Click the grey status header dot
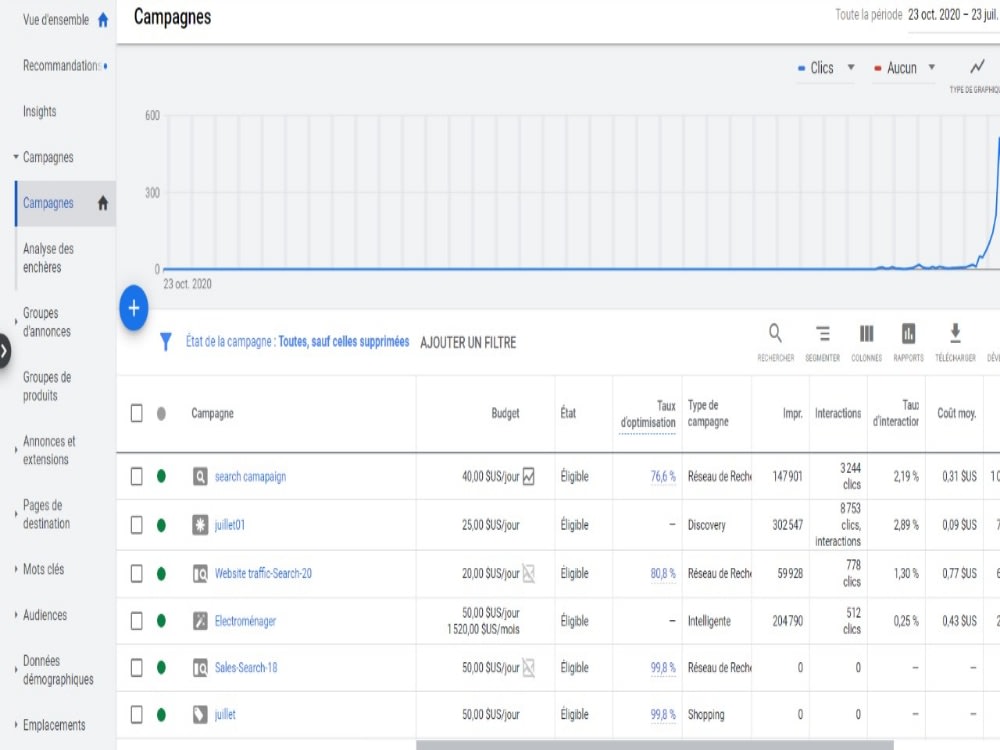1000x750 pixels. [x=161, y=414]
